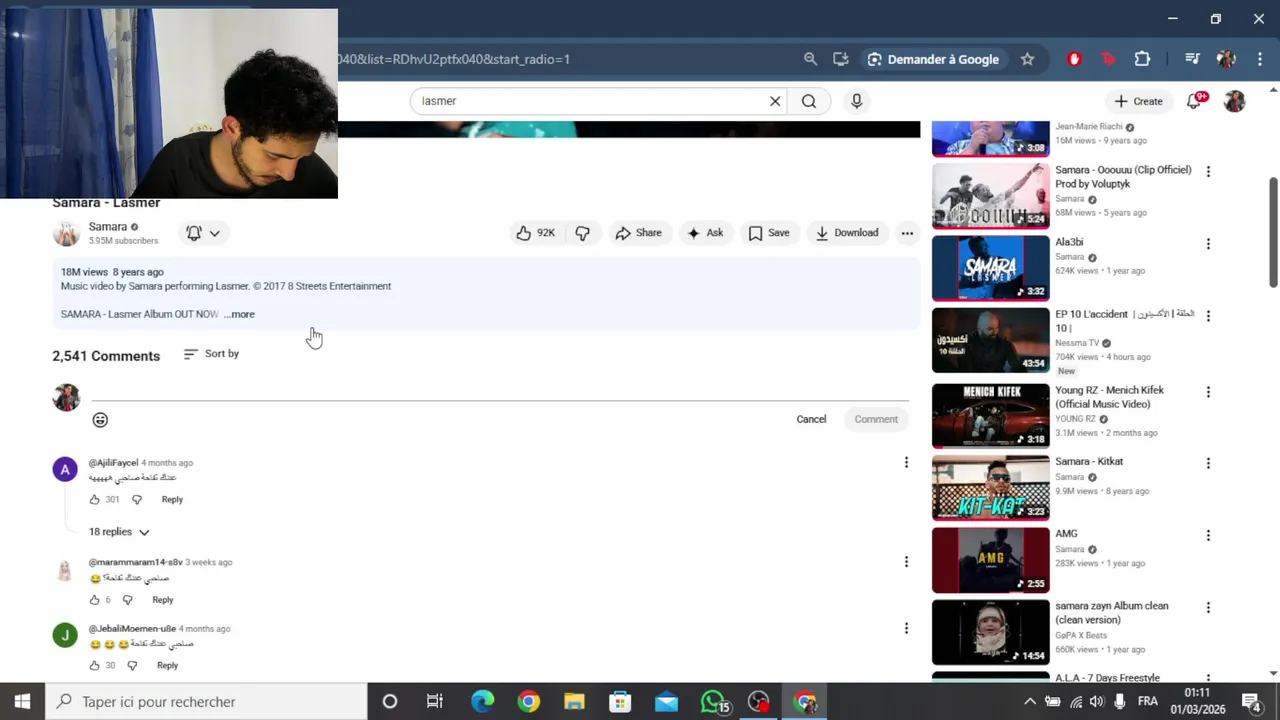Open the Ask feature for this video
This screenshot has width=1280, height=720.
click(x=705, y=233)
